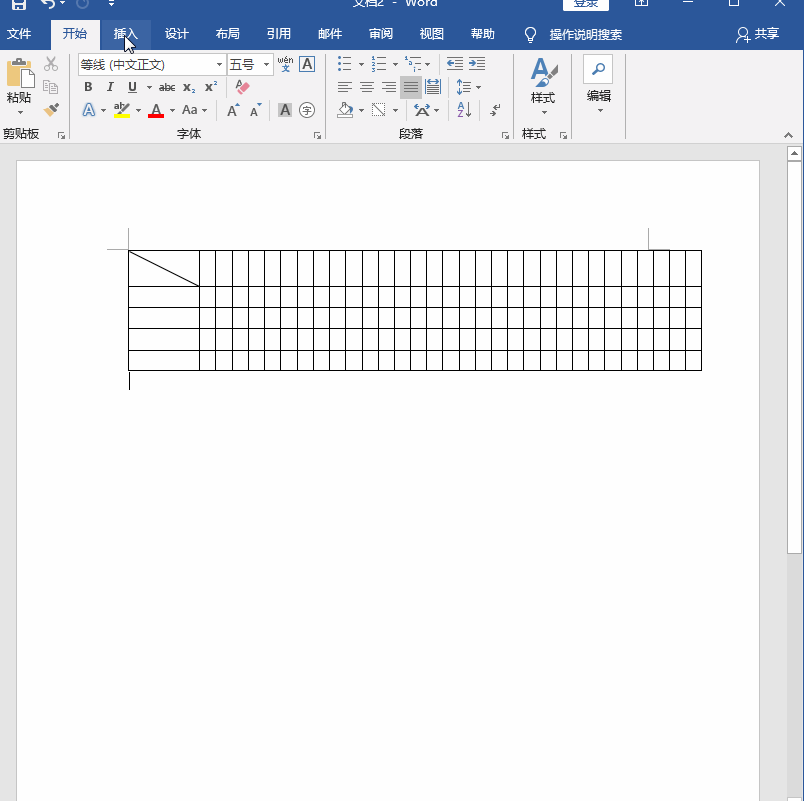The image size is (804, 801).
Task: Click the Format Painter brush icon
Action: tap(51, 110)
